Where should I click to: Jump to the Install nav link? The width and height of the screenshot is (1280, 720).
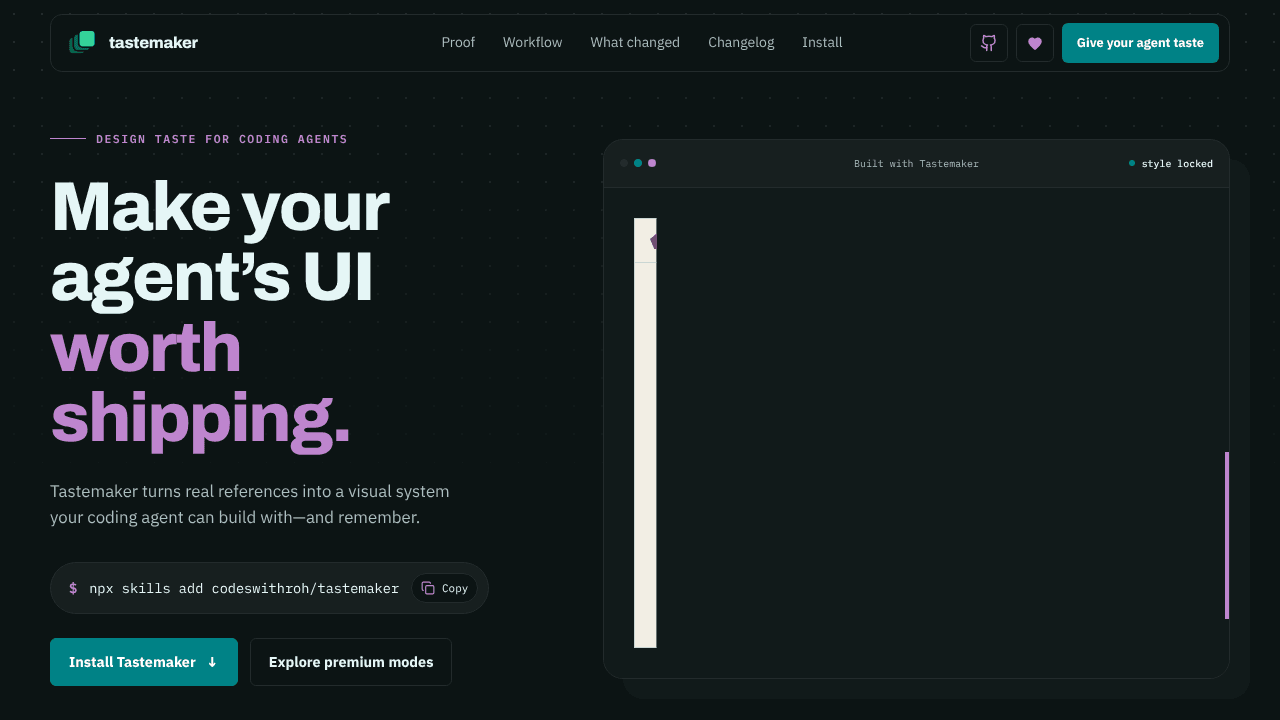(x=822, y=42)
